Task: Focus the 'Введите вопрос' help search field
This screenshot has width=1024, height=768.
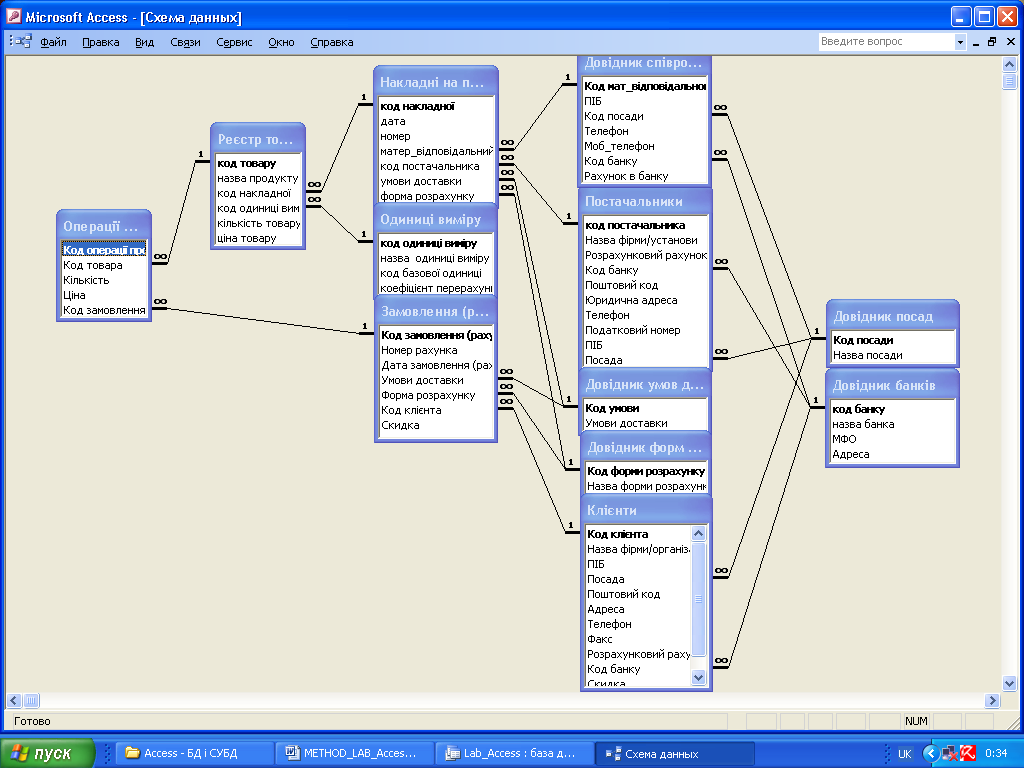Action: tap(886, 42)
